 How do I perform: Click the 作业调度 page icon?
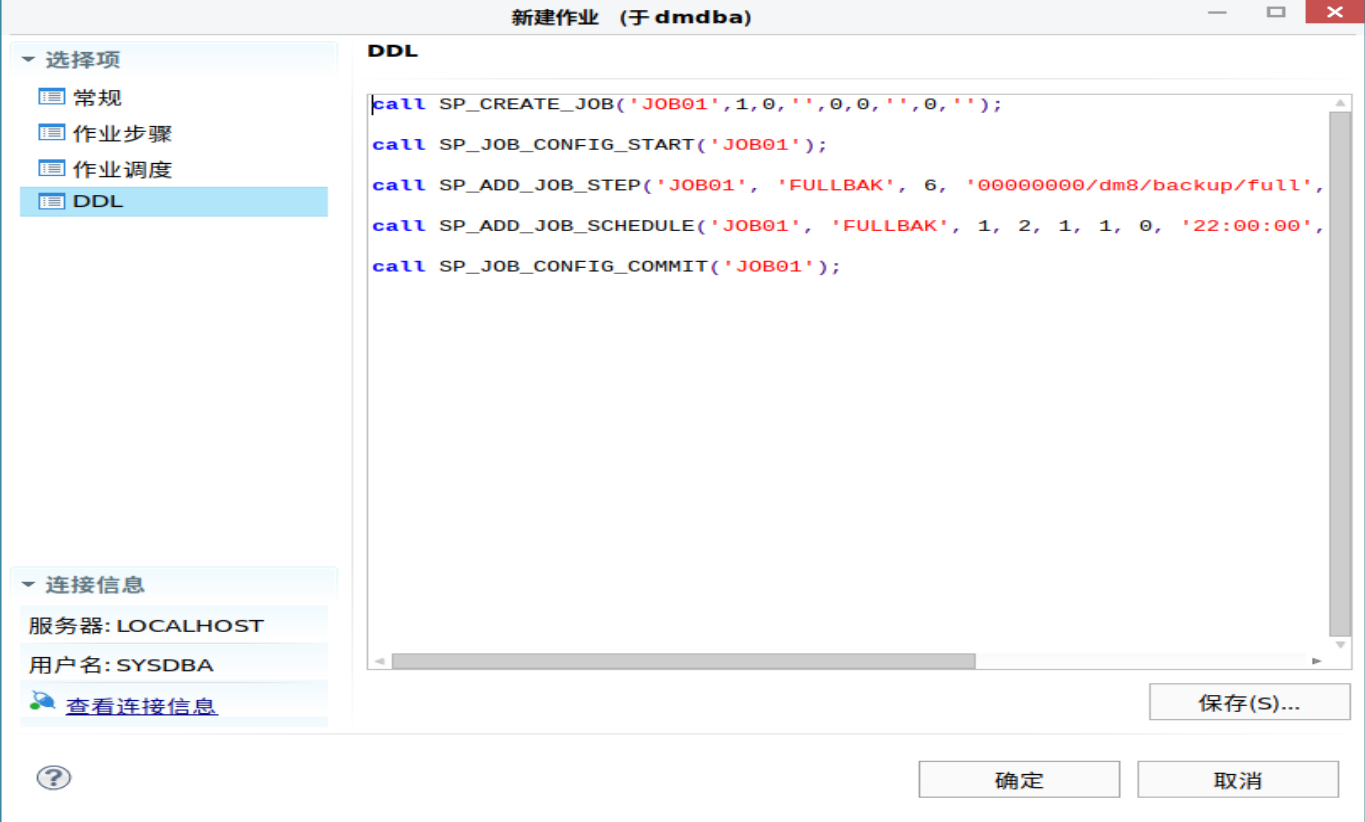[x=51, y=169]
